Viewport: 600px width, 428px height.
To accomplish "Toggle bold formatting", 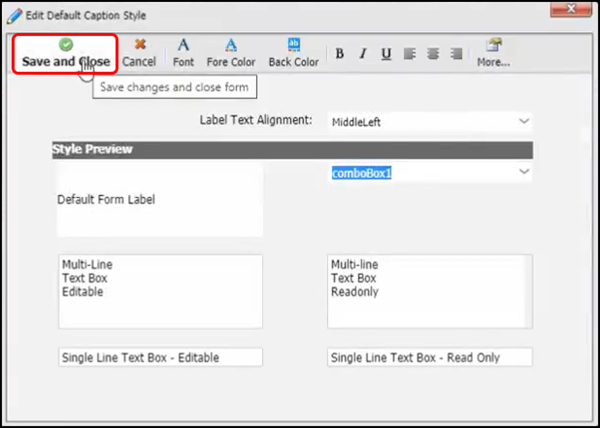I will pyautogui.click(x=340, y=54).
